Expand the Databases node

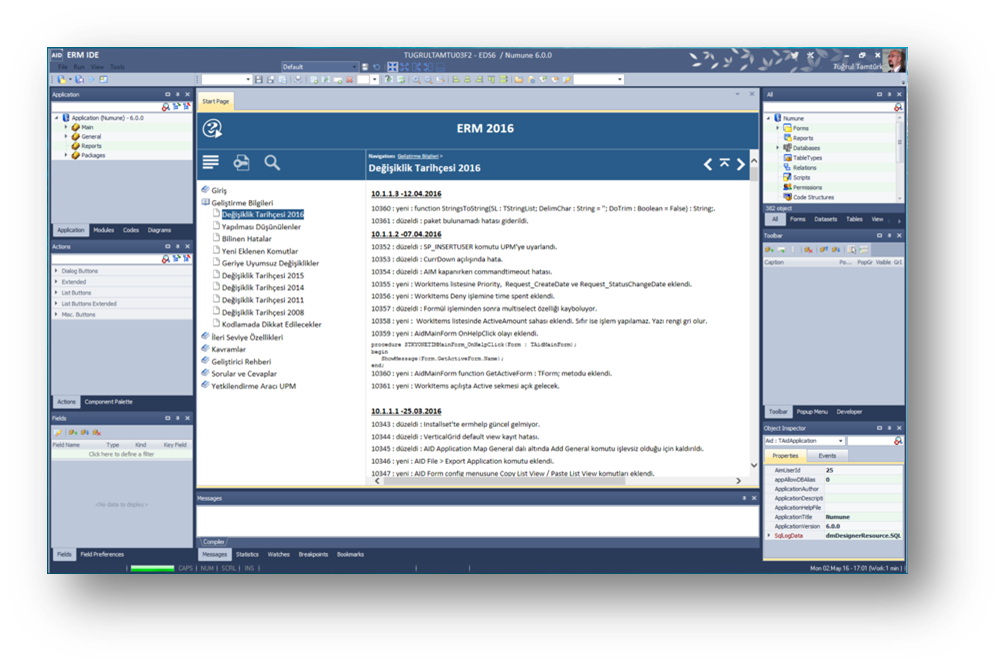coord(778,148)
